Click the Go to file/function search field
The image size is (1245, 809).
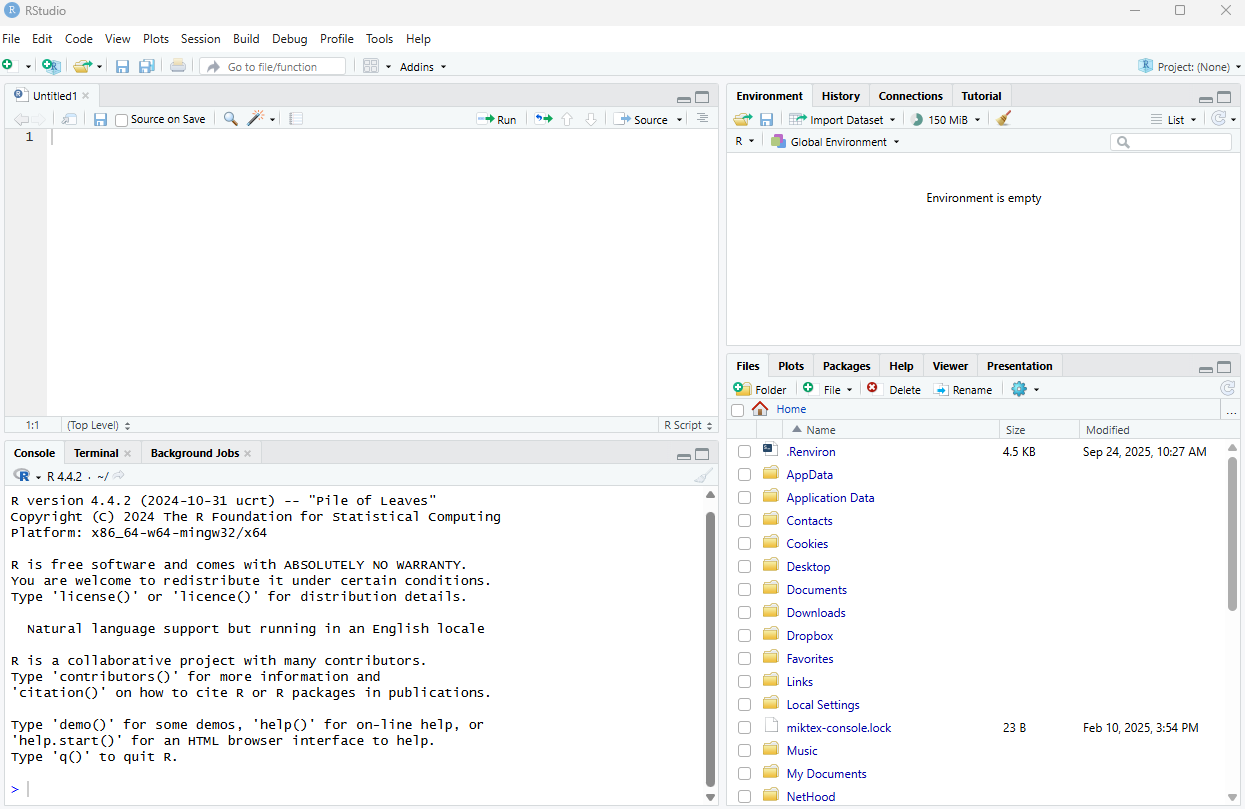[x=273, y=67]
